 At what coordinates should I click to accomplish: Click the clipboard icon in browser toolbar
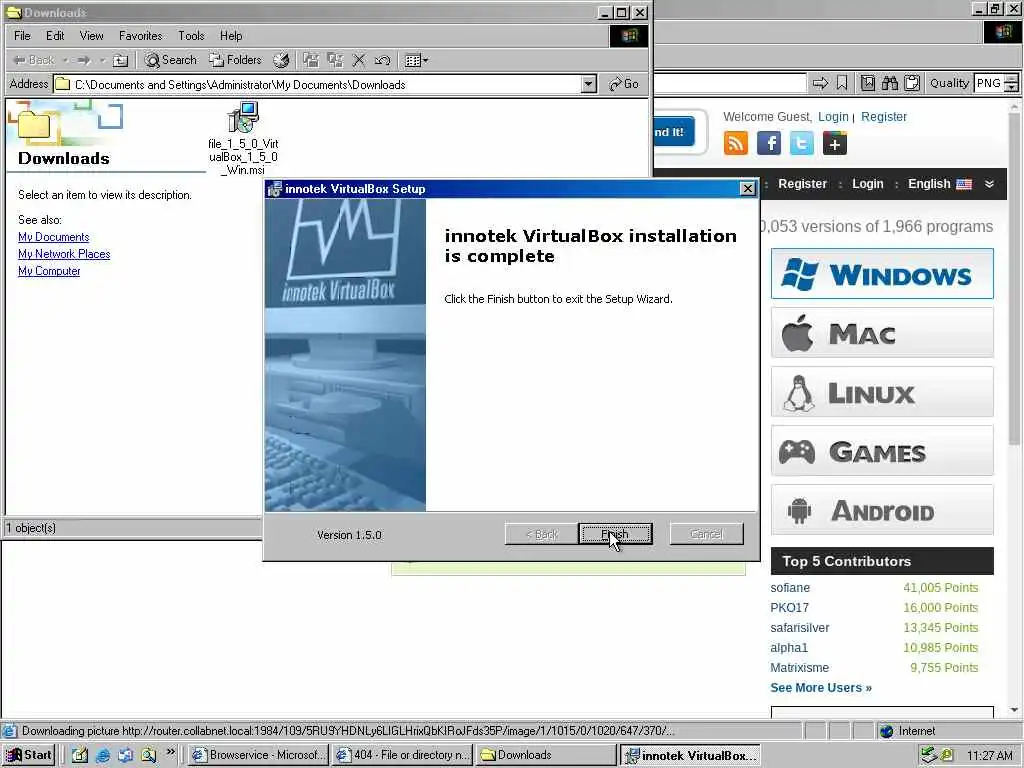click(x=912, y=83)
